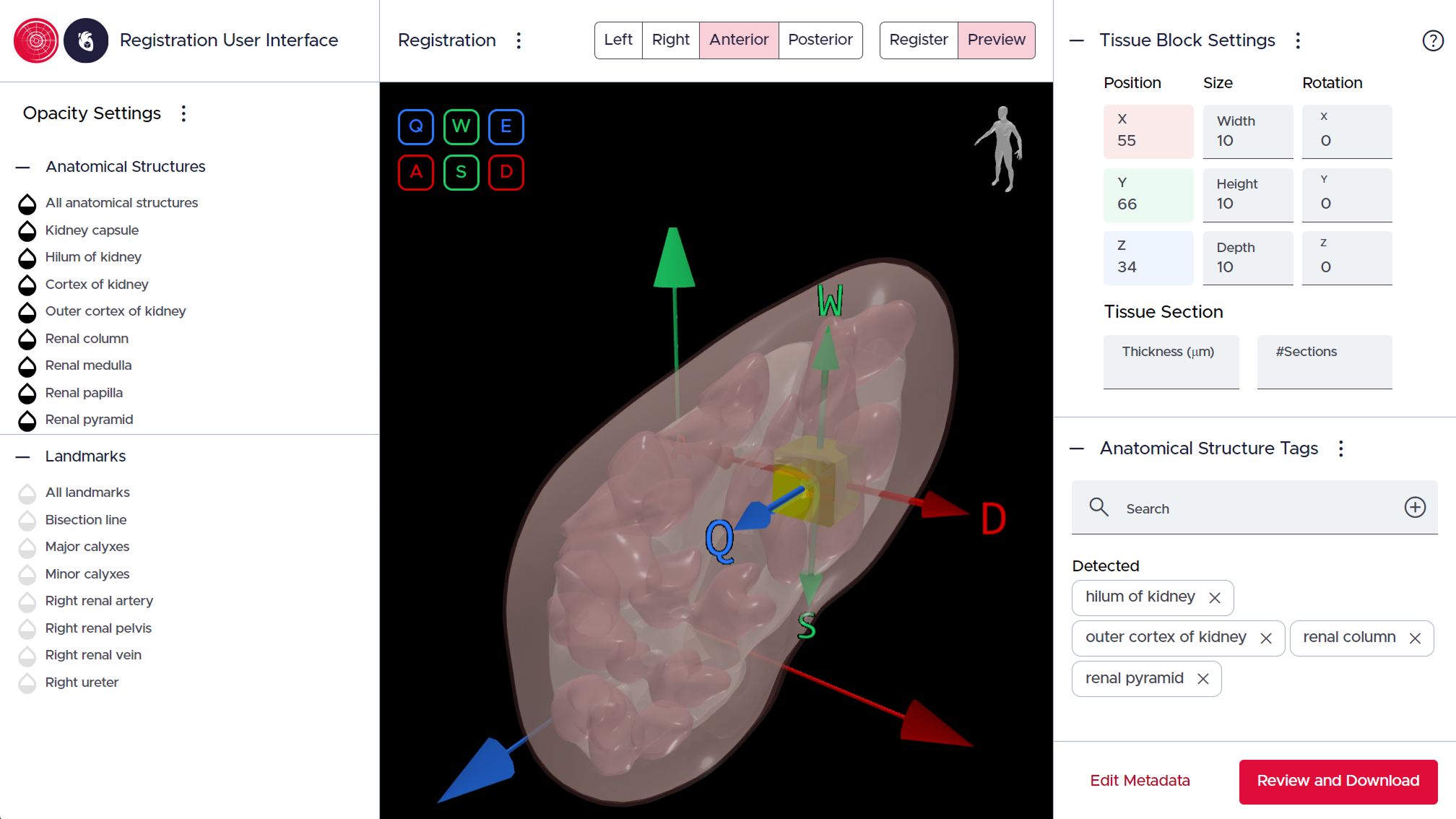Click the plus icon to add a tag
Viewport: 1456px width, 819px height.
pyautogui.click(x=1415, y=508)
